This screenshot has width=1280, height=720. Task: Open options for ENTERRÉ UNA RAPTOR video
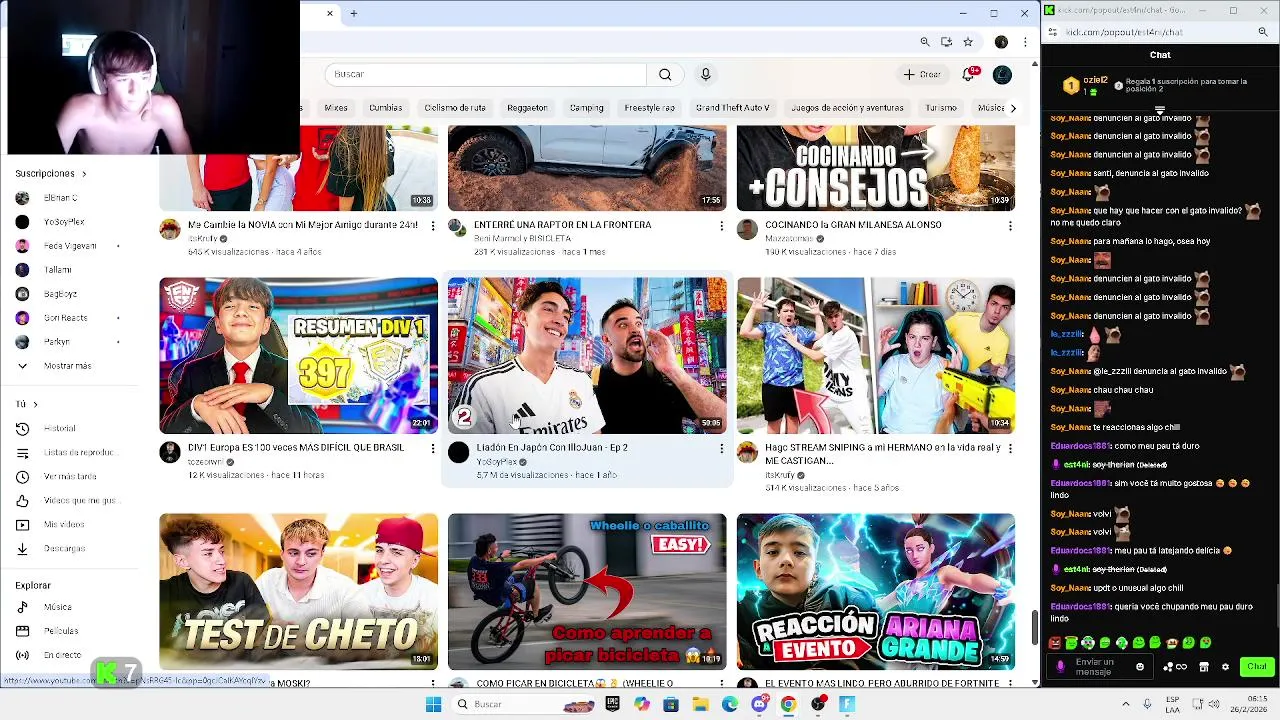tap(721, 226)
